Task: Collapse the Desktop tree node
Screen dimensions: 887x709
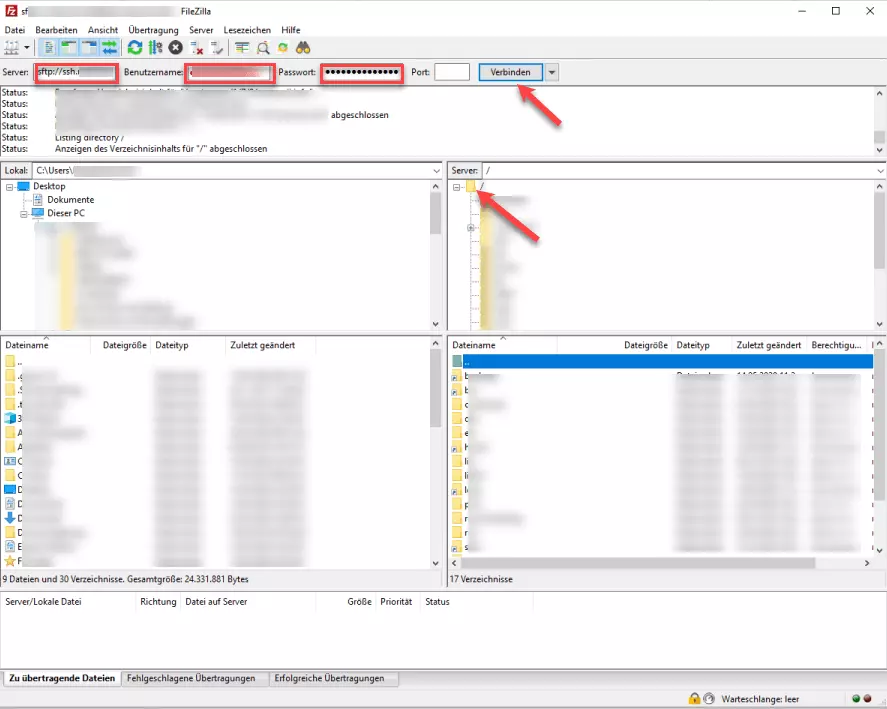Action: point(10,187)
